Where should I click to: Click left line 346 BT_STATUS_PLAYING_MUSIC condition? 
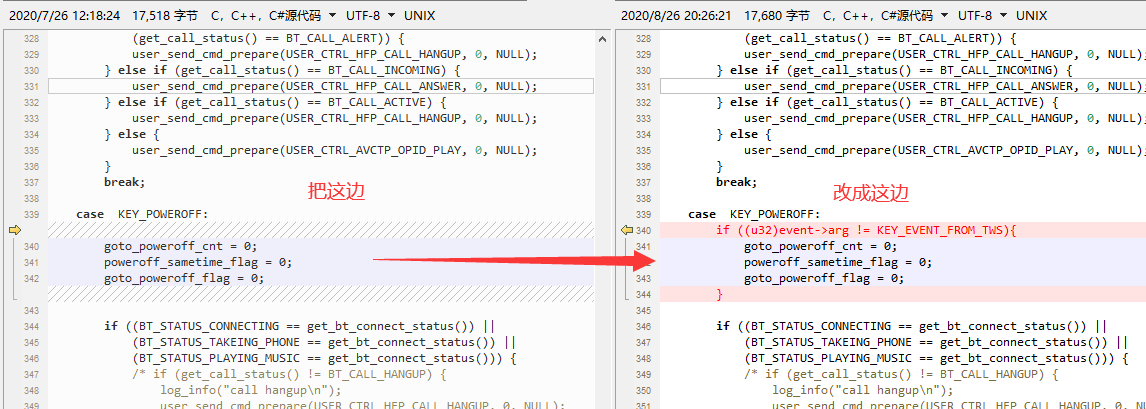[x=325, y=358]
